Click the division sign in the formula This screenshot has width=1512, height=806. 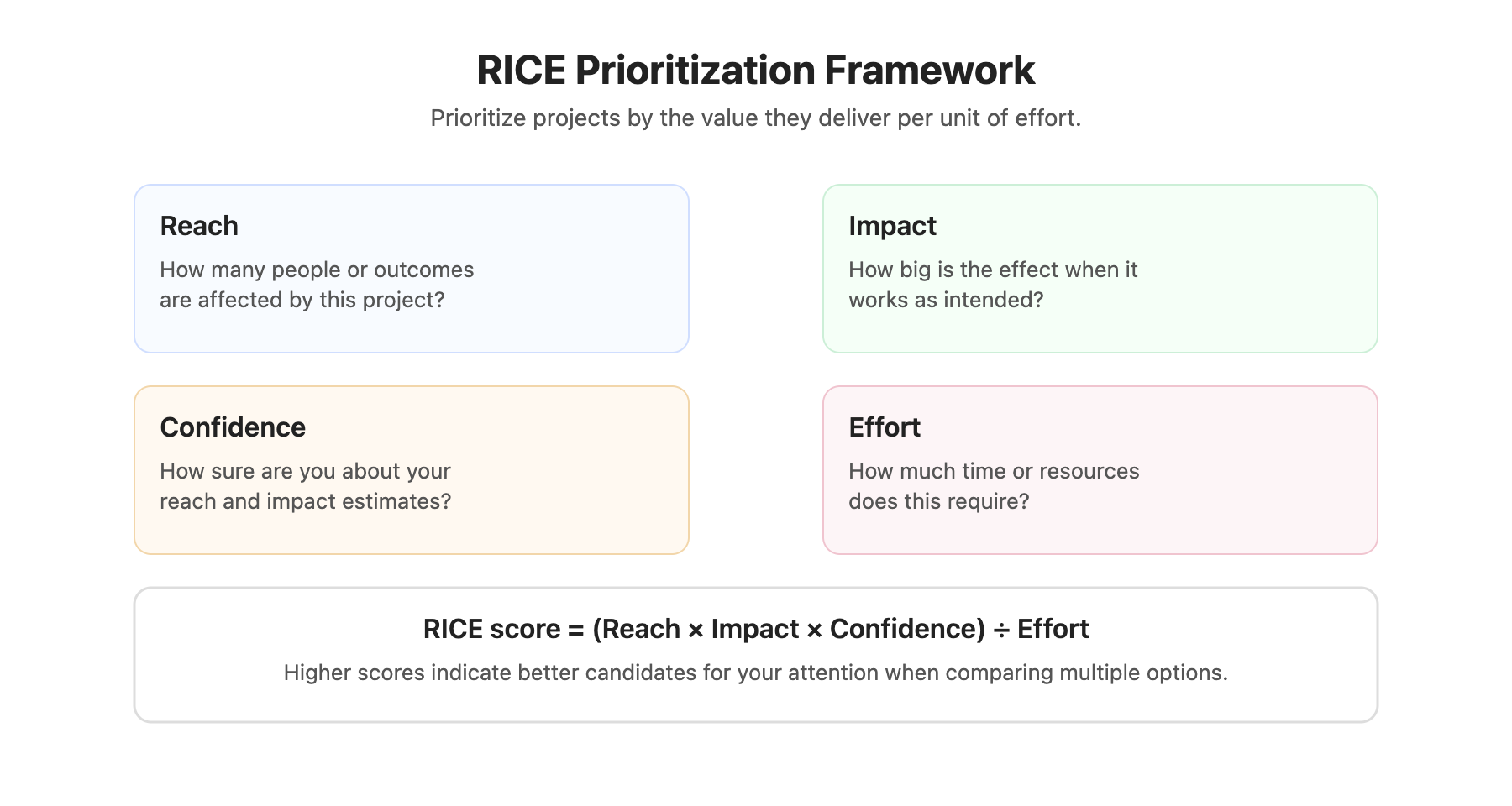pyautogui.click(x=1001, y=630)
